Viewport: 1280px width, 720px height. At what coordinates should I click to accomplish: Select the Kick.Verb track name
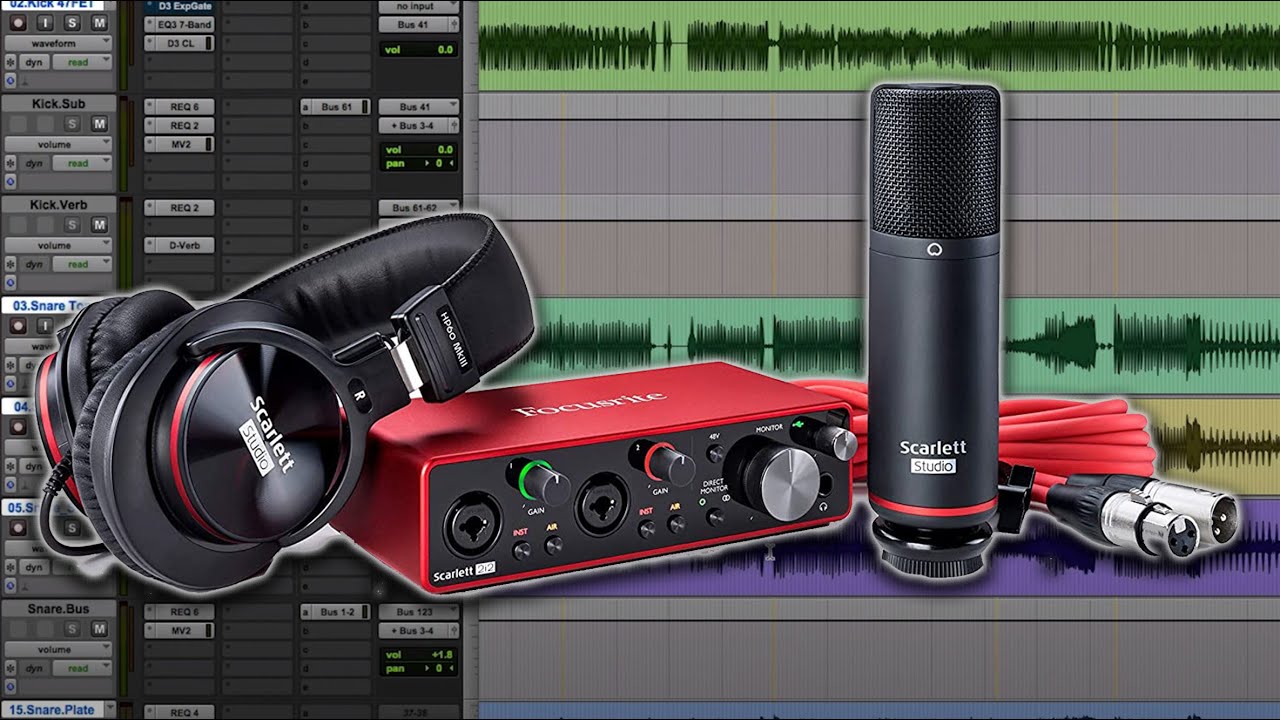click(x=58, y=205)
